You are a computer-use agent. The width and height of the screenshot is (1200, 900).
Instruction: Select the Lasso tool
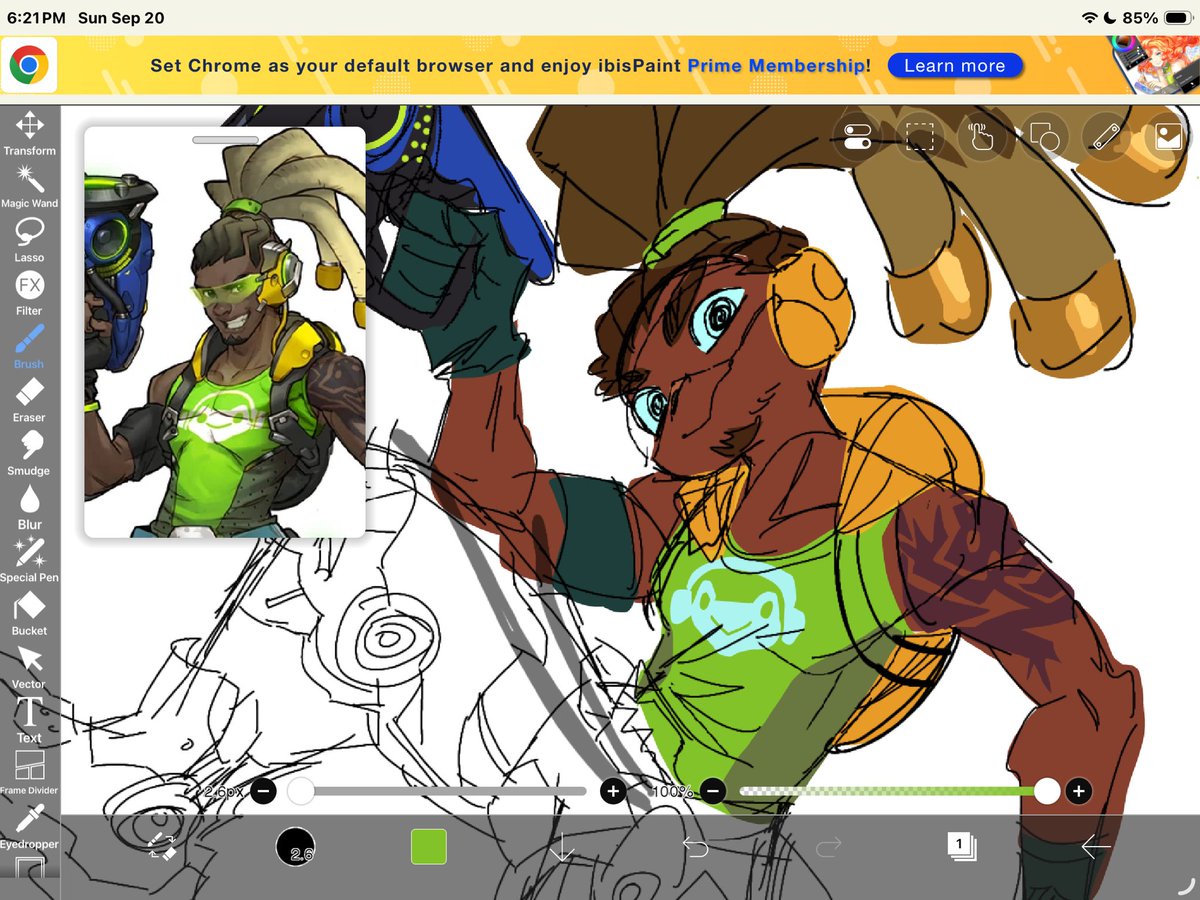click(x=29, y=240)
